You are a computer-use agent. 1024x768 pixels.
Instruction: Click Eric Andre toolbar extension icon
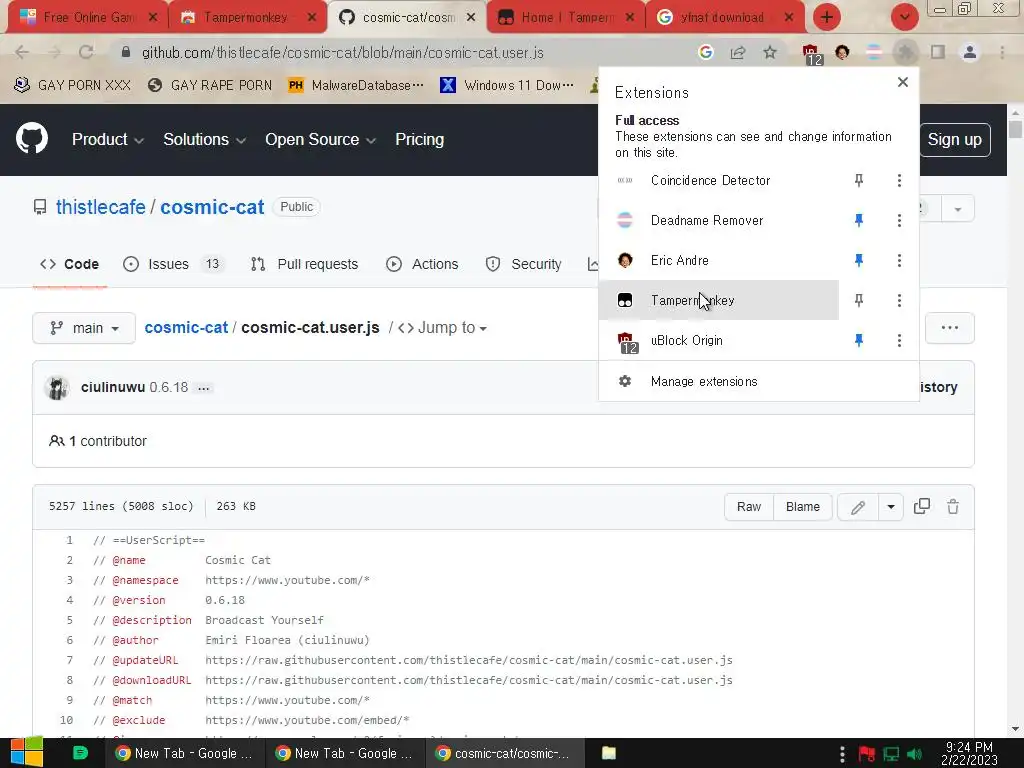(842, 52)
